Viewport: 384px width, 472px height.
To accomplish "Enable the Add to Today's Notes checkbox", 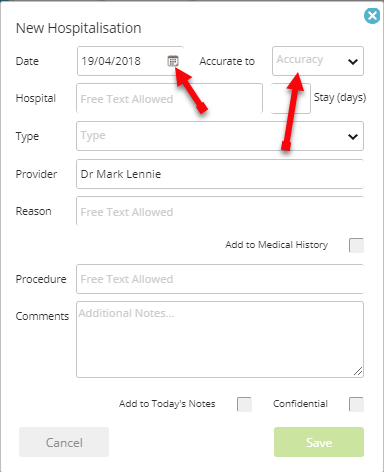I will pyautogui.click(x=244, y=404).
